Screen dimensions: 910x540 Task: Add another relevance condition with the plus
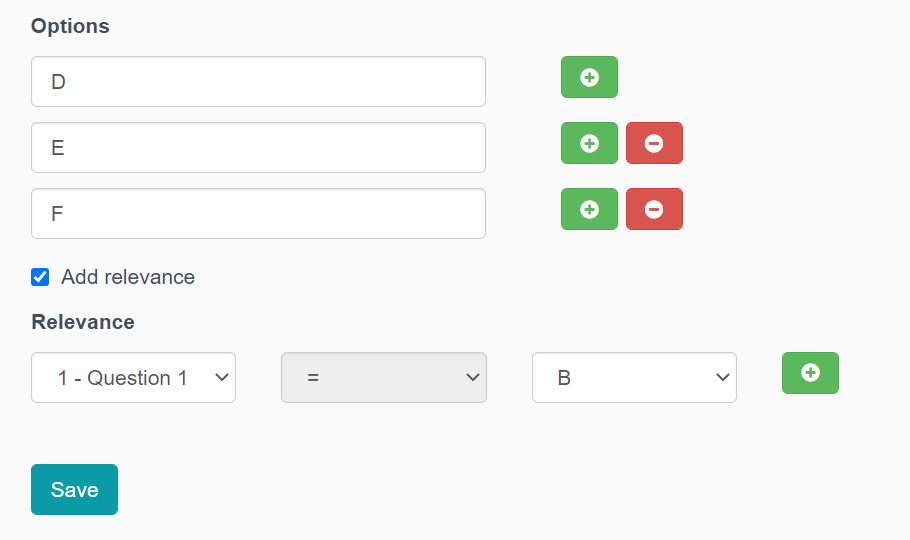[810, 373]
